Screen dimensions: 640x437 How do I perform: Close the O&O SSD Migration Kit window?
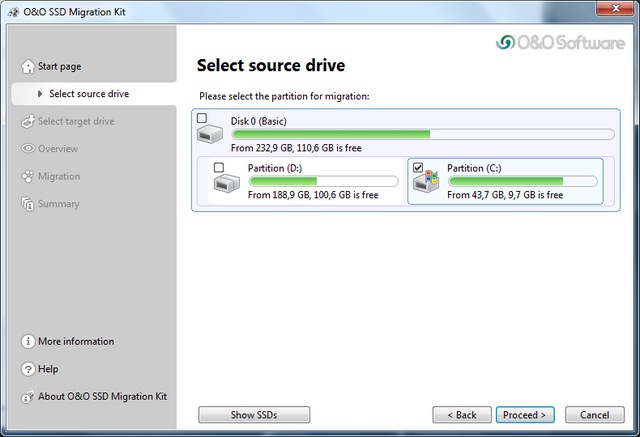(615, 9)
